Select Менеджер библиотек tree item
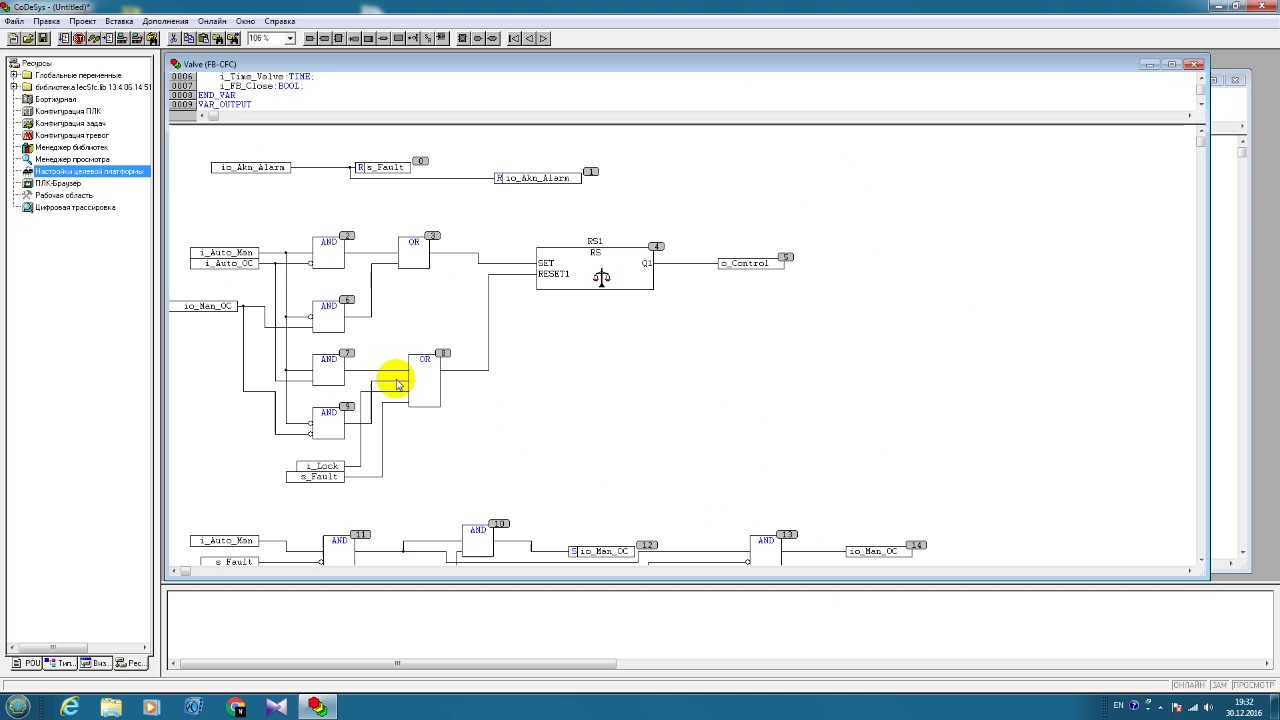 [x=71, y=147]
